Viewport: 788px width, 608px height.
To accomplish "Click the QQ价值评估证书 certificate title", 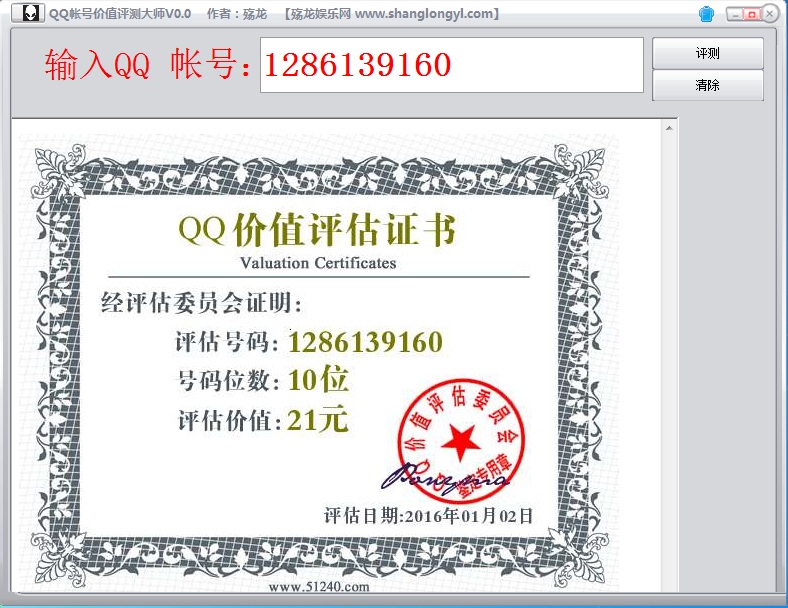I will tap(317, 230).
